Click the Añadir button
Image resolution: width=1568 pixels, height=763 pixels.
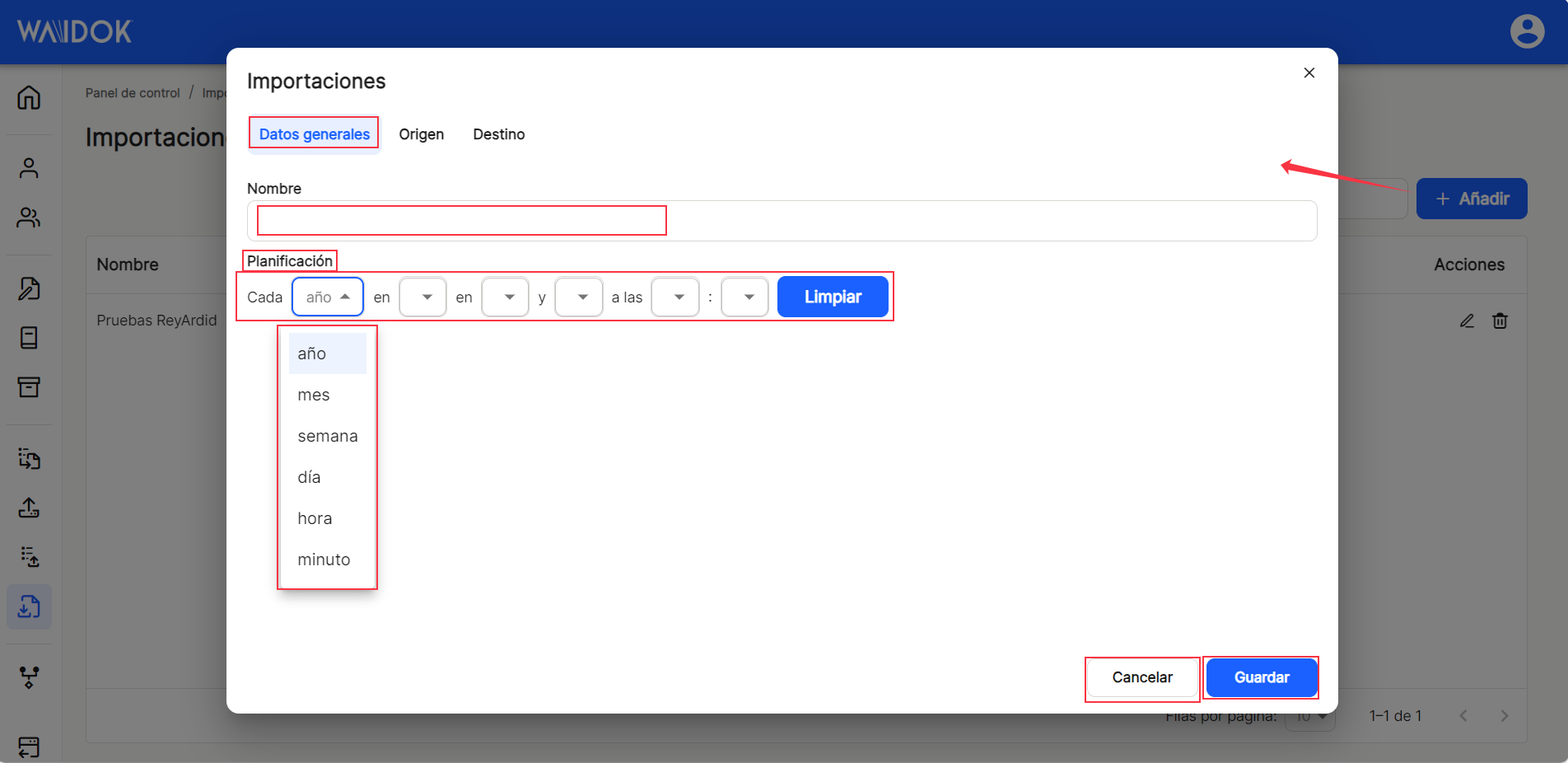pos(1472,199)
